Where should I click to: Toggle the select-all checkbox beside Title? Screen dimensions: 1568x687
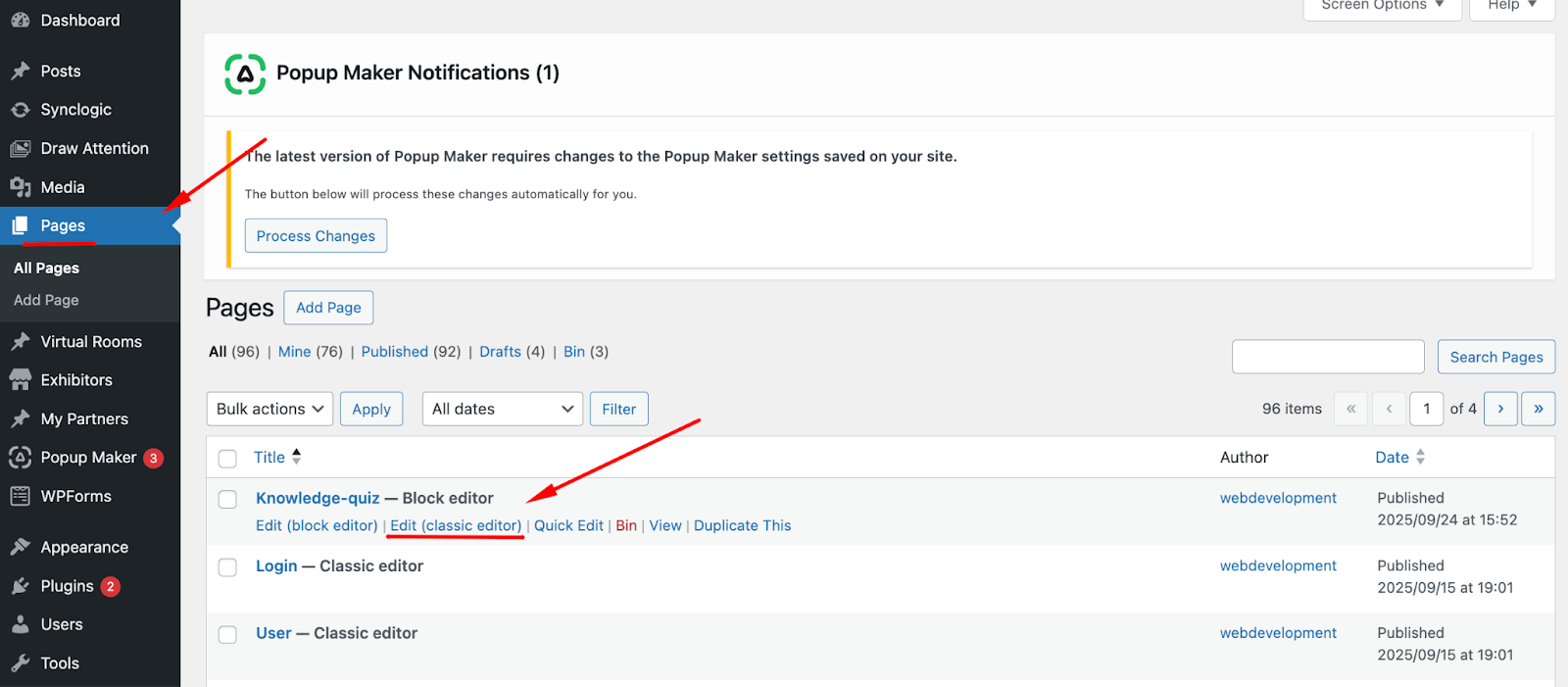227,459
